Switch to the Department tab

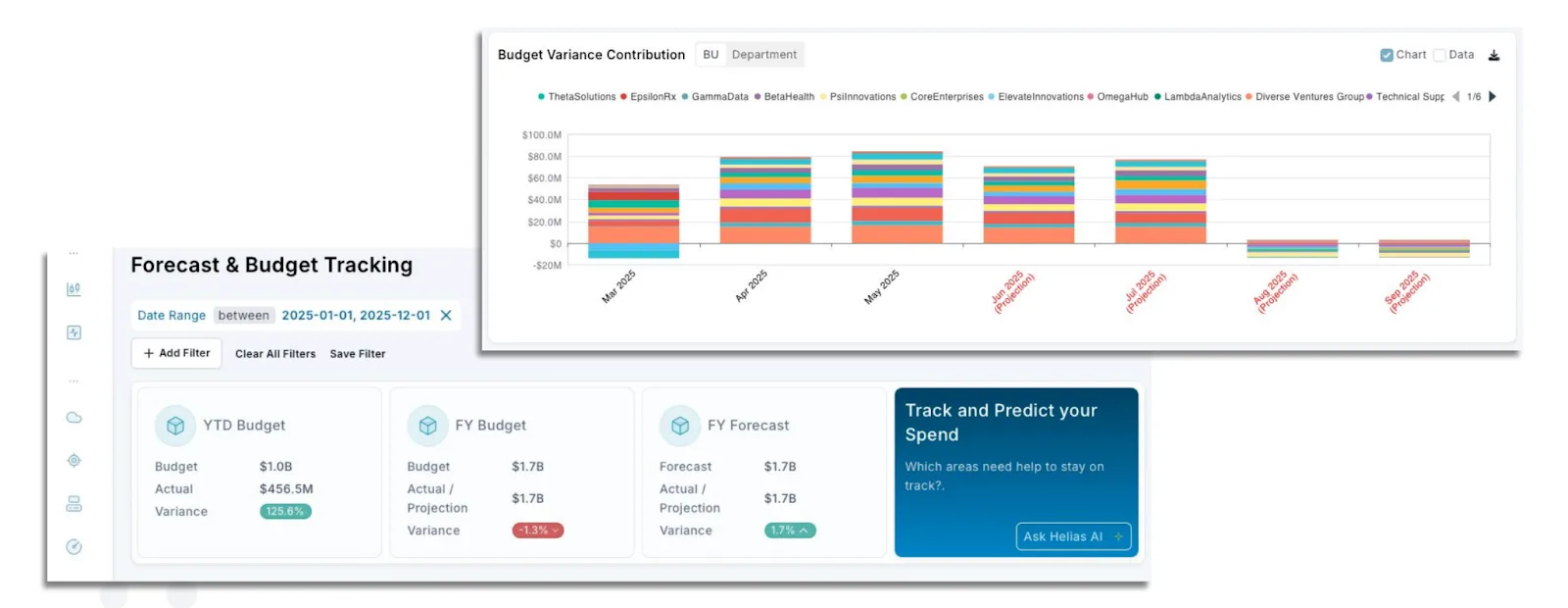(764, 55)
